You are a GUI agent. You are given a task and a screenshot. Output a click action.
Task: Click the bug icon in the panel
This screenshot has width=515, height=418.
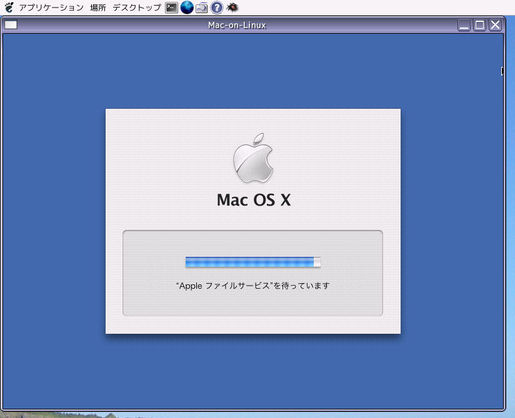point(232,7)
